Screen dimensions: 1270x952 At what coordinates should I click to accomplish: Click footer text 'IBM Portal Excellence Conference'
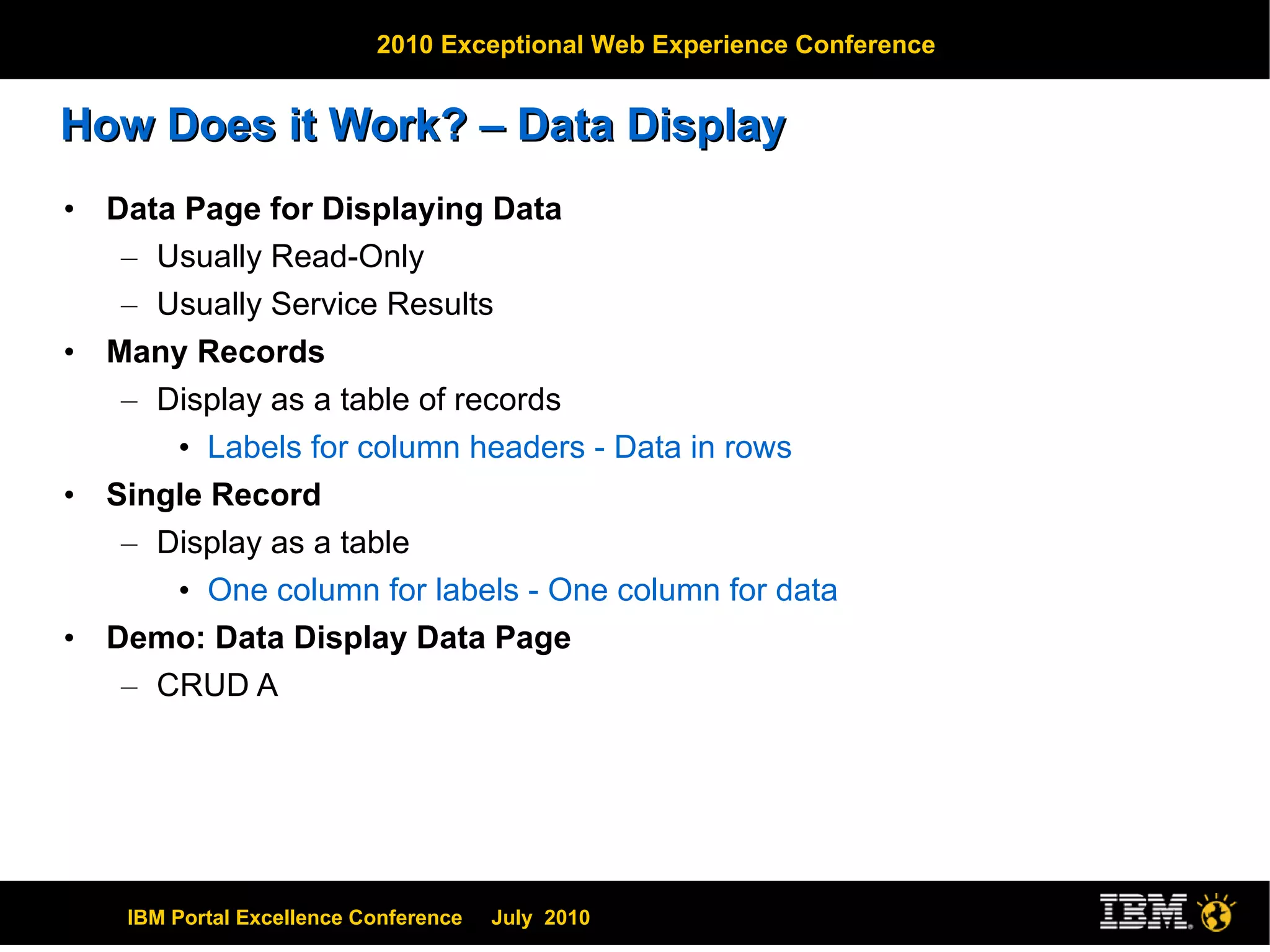tap(295, 918)
